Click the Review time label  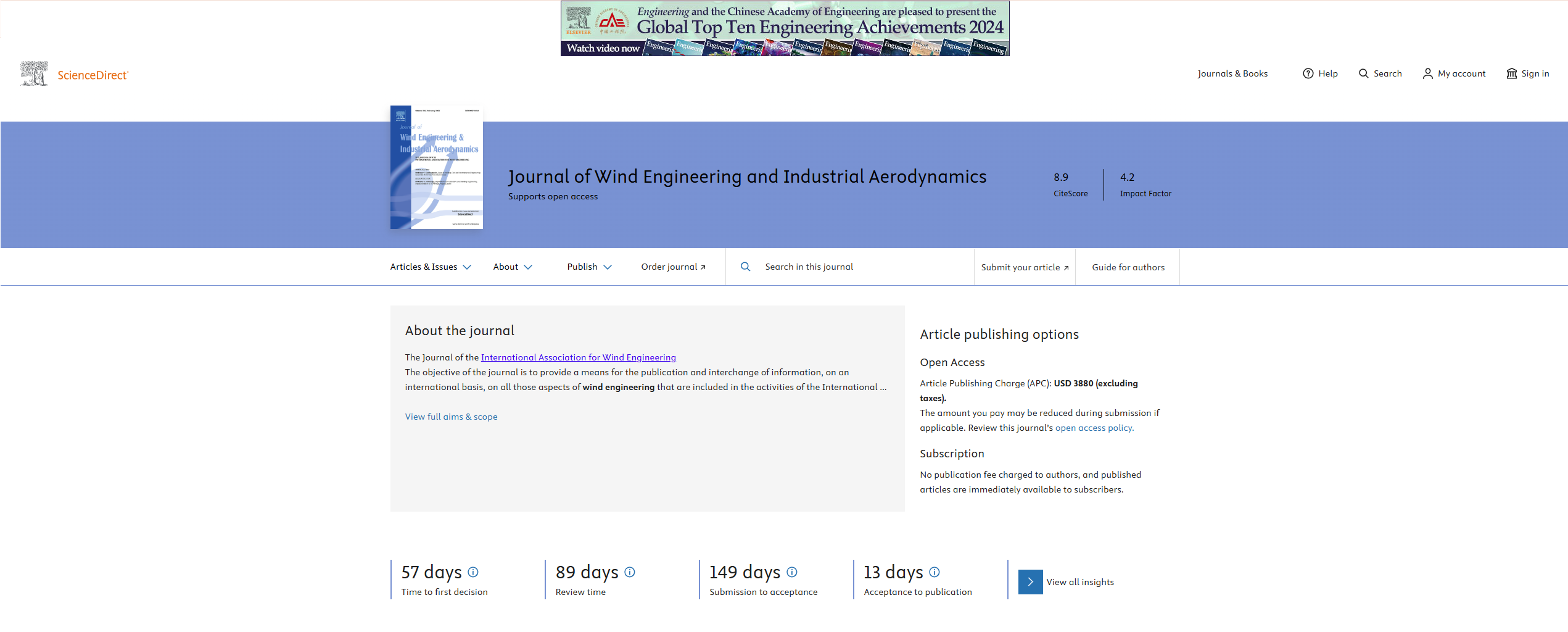pos(580,592)
